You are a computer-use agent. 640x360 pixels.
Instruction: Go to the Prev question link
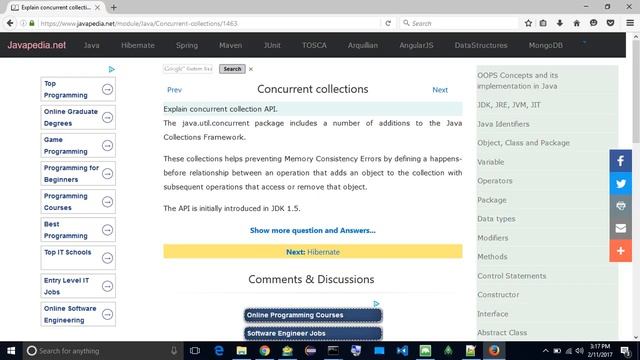click(174, 90)
